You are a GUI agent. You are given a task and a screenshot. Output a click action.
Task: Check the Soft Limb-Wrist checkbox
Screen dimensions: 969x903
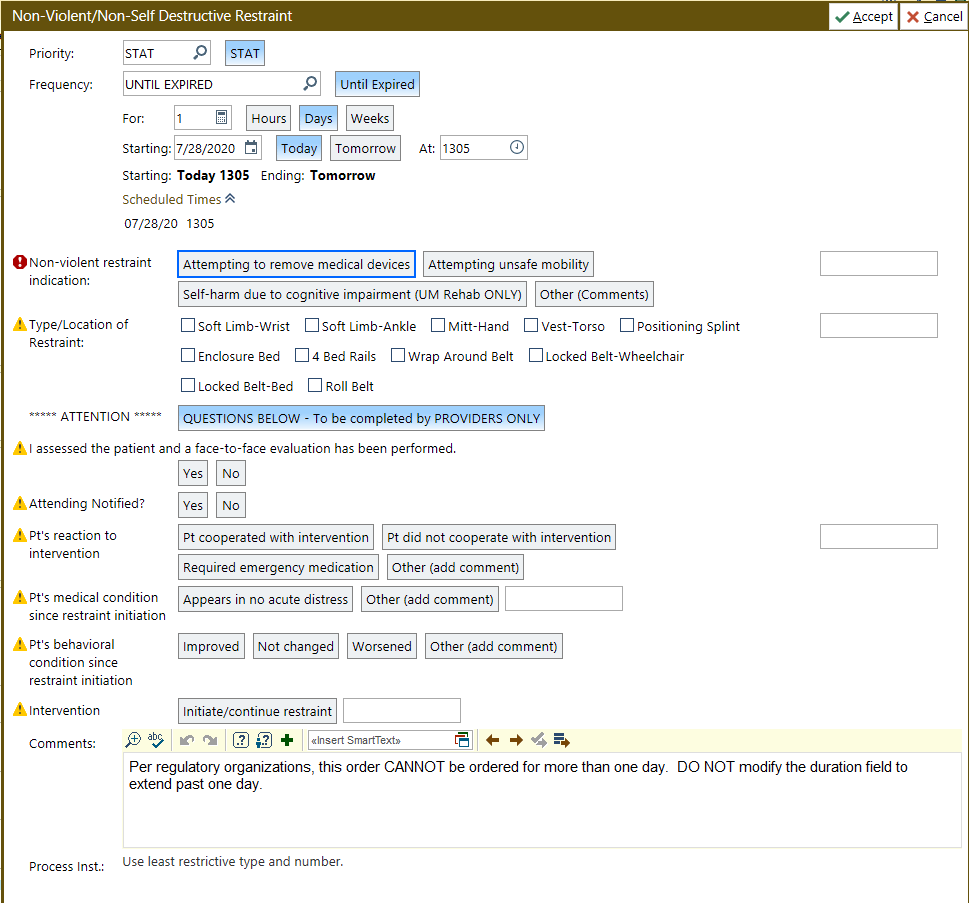coord(188,325)
